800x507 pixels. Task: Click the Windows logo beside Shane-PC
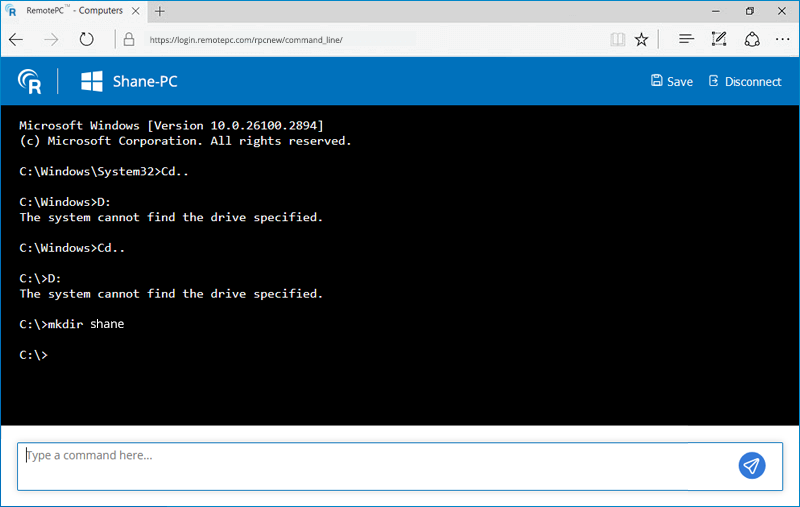[x=92, y=81]
